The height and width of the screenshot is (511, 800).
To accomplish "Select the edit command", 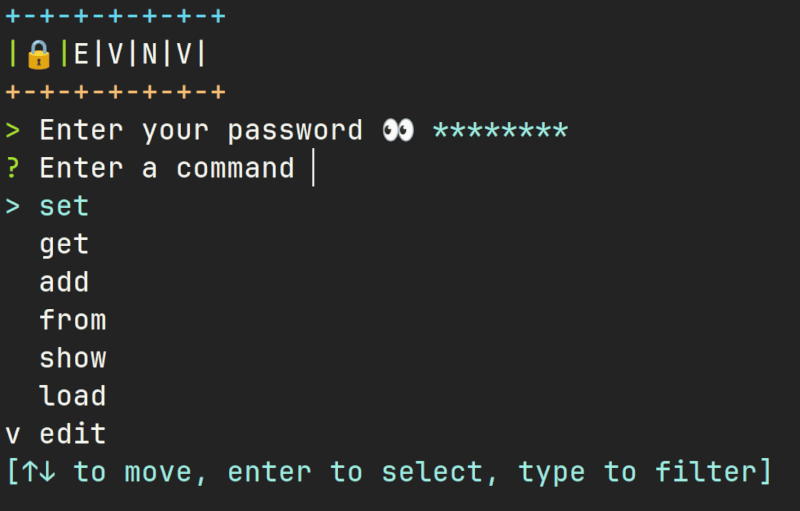I will [73, 434].
